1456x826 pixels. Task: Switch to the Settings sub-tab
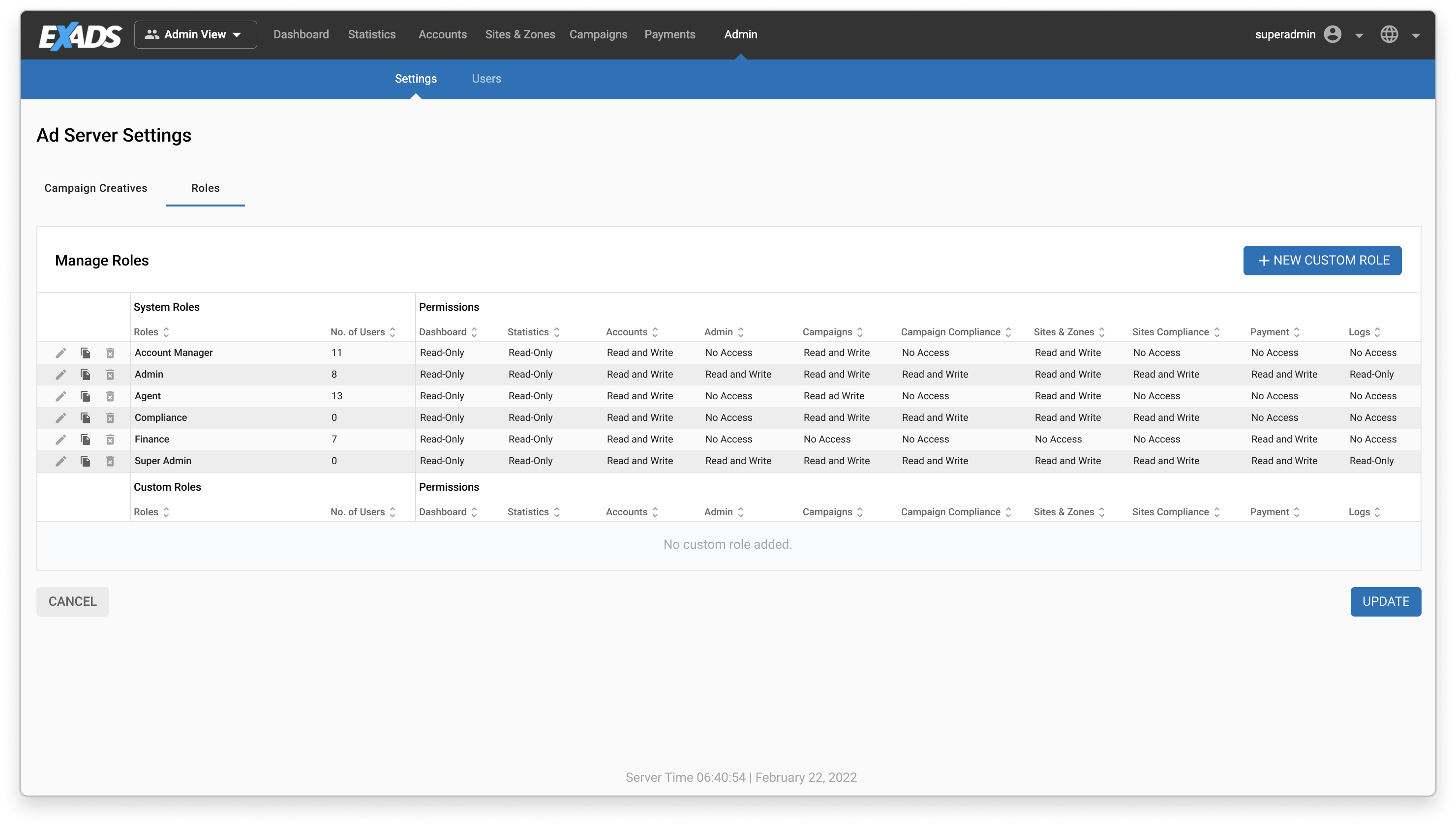pos(415,79)
